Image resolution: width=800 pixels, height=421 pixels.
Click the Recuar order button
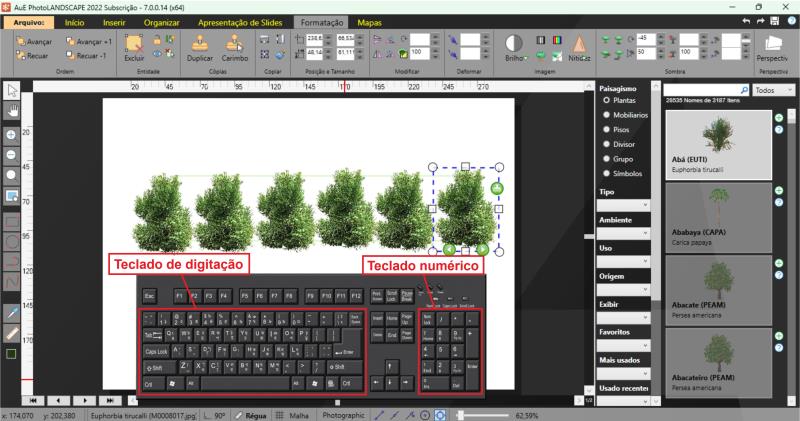pyautogui.click(x=32, y=56)
